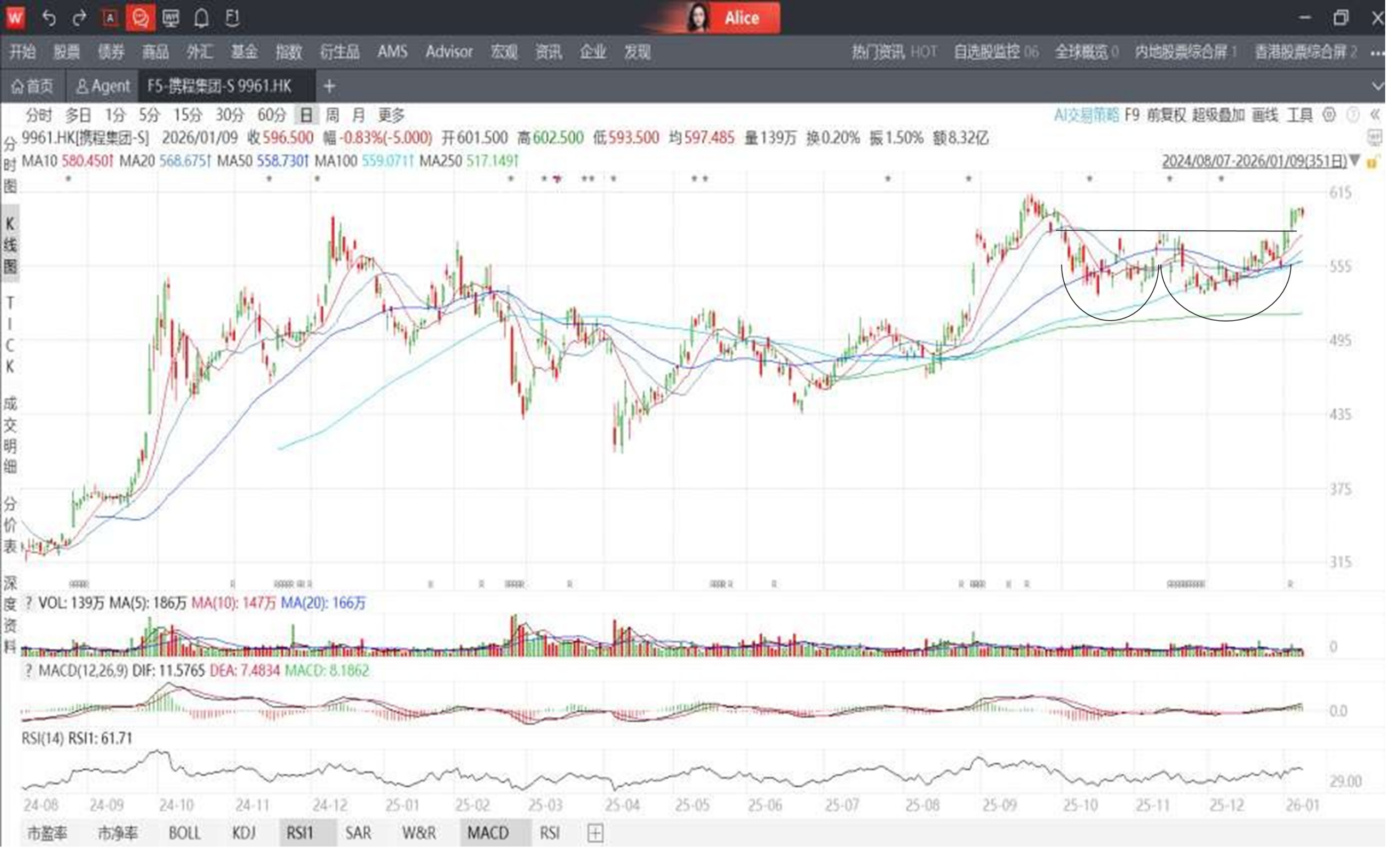Click the undo arrow icon
This screenshot has width=1400, height=859.
[49, 18]
